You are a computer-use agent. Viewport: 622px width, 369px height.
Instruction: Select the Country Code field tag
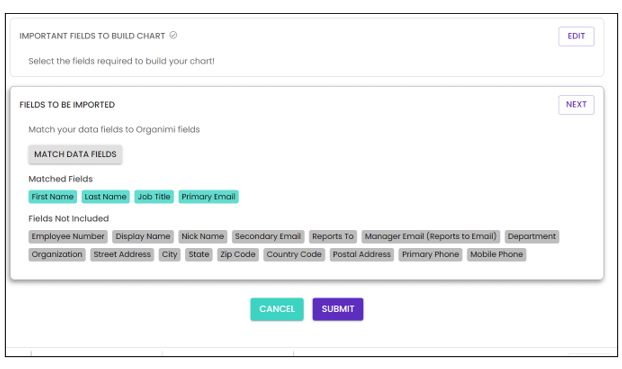click(x=294, y=254)
